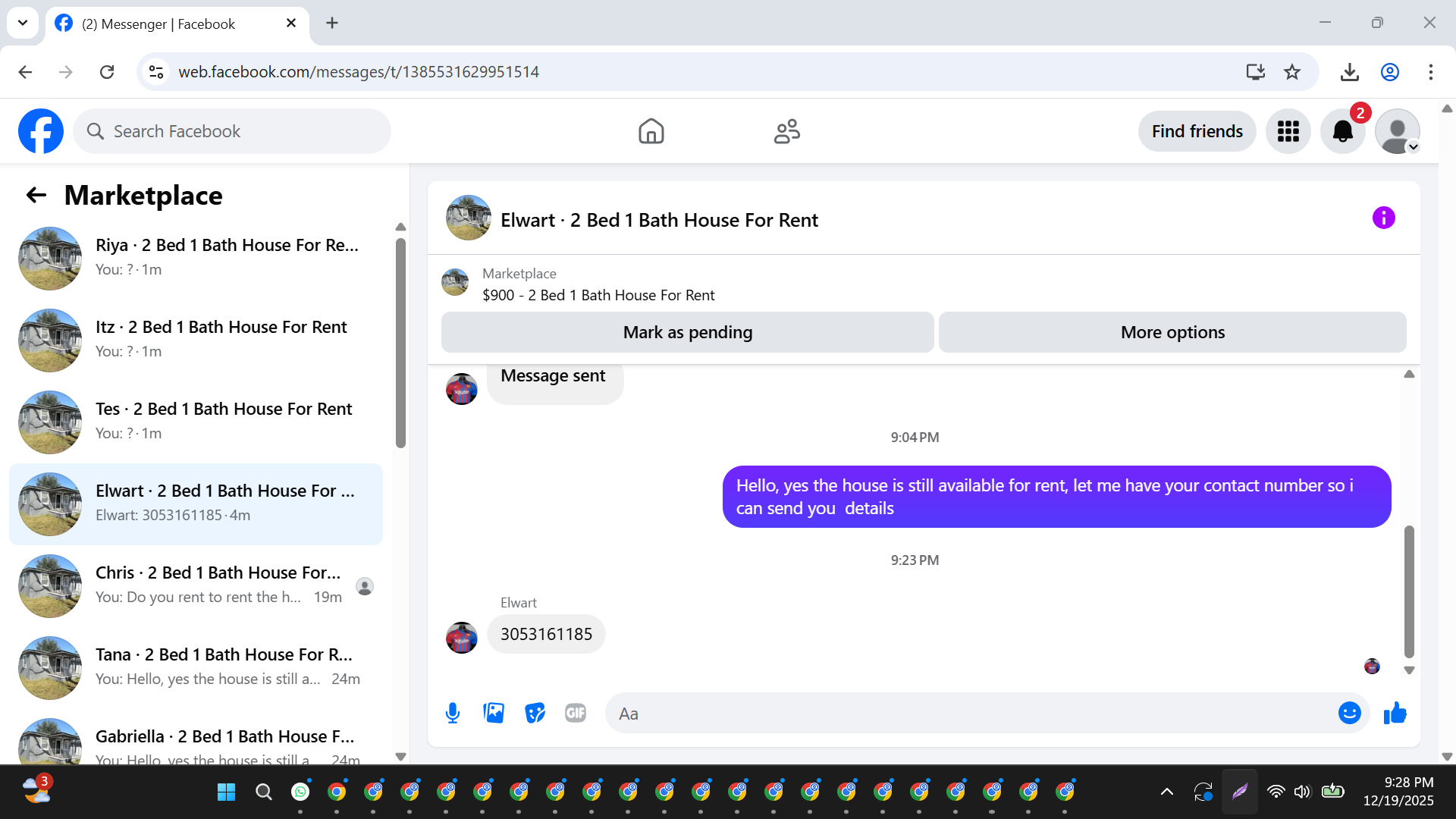Open the Facebook menu grid icon

click(x=1288, y=131)
